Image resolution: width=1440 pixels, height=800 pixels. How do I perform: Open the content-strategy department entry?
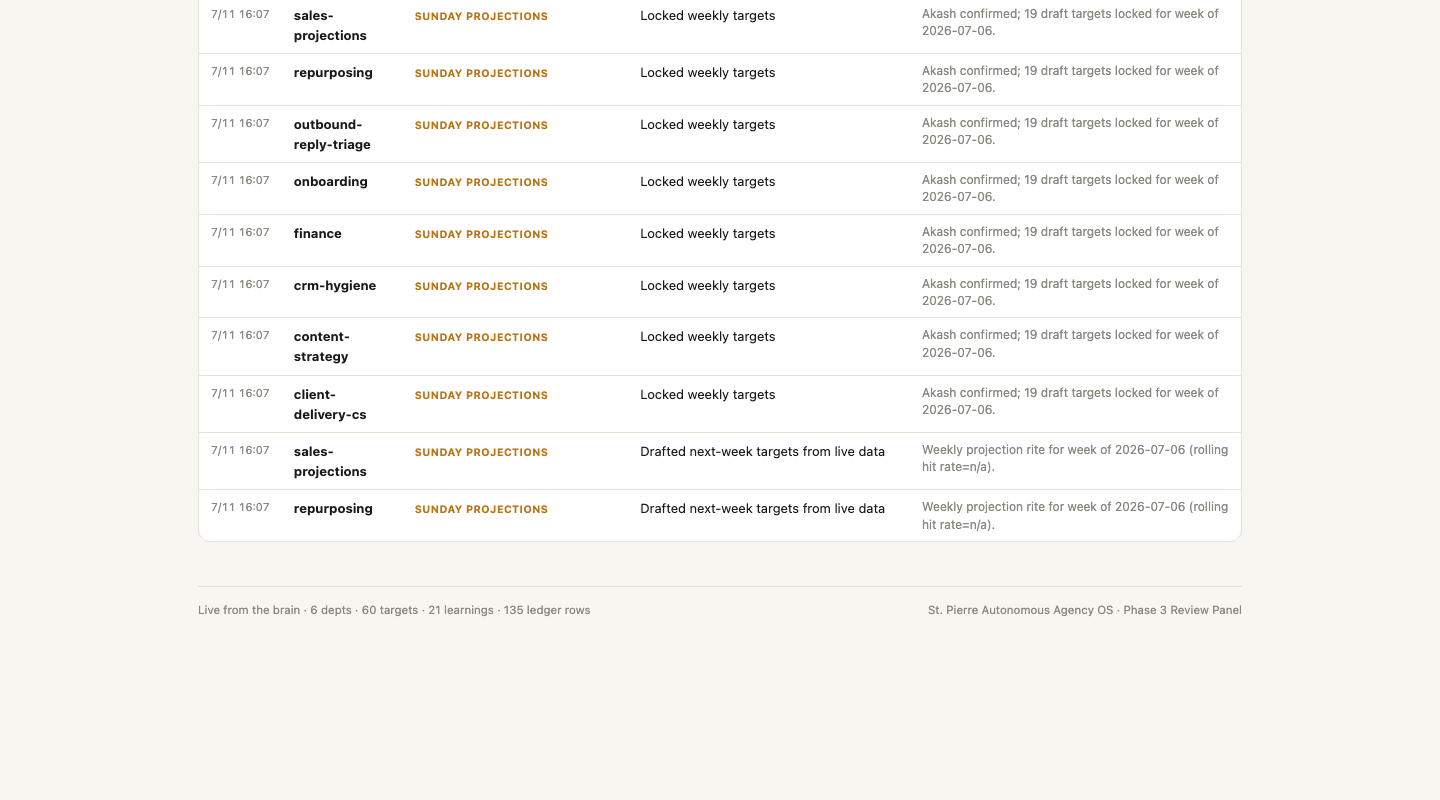pyautogui.click(x=322, y=346)
